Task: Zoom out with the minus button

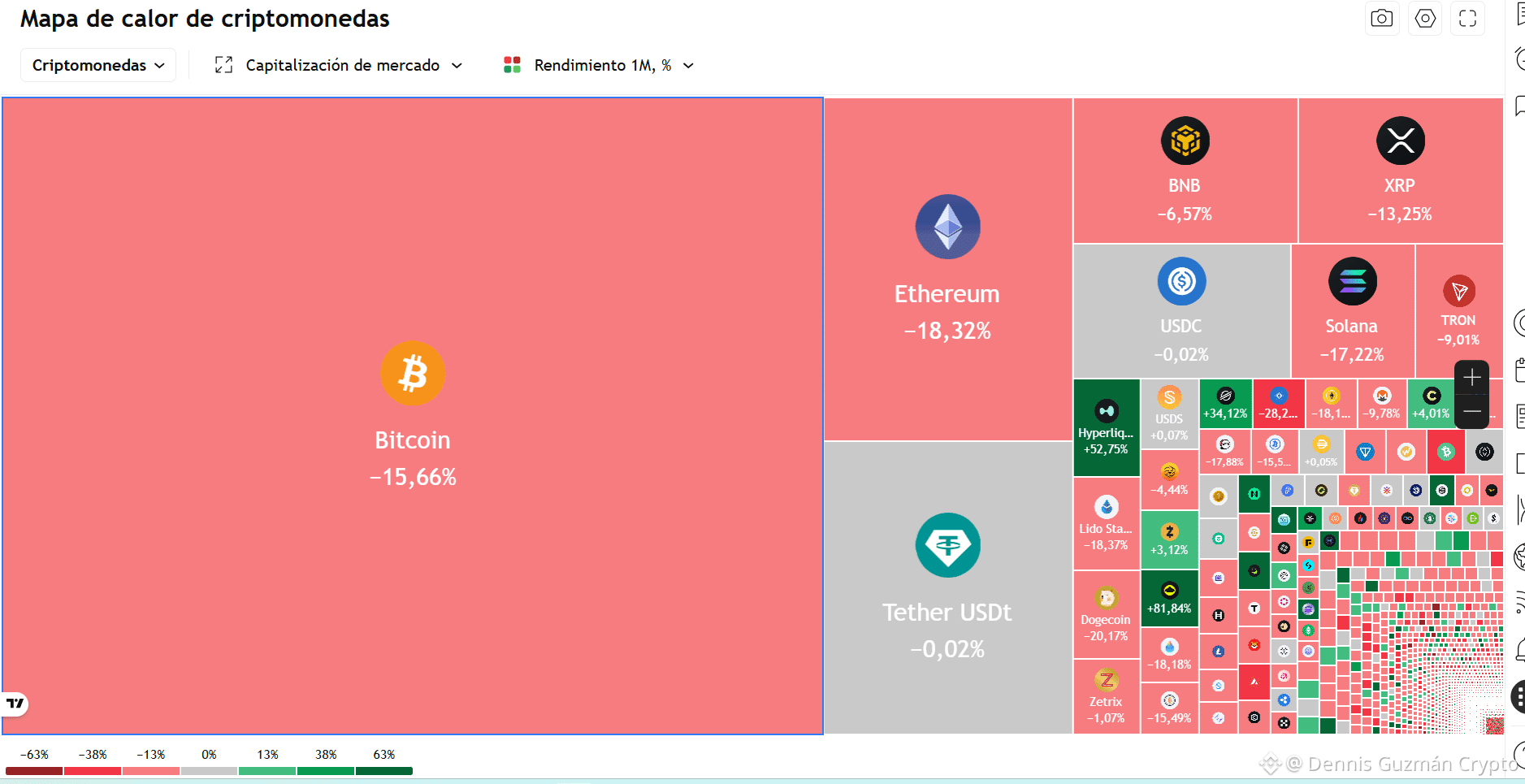Action: click(1471, 412)
